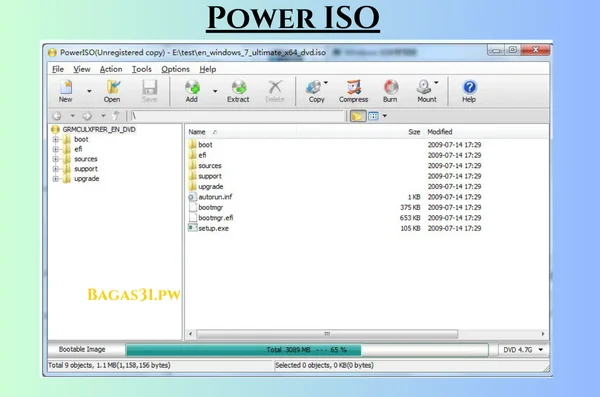Select autorun.inf in file list

[215, 197]
